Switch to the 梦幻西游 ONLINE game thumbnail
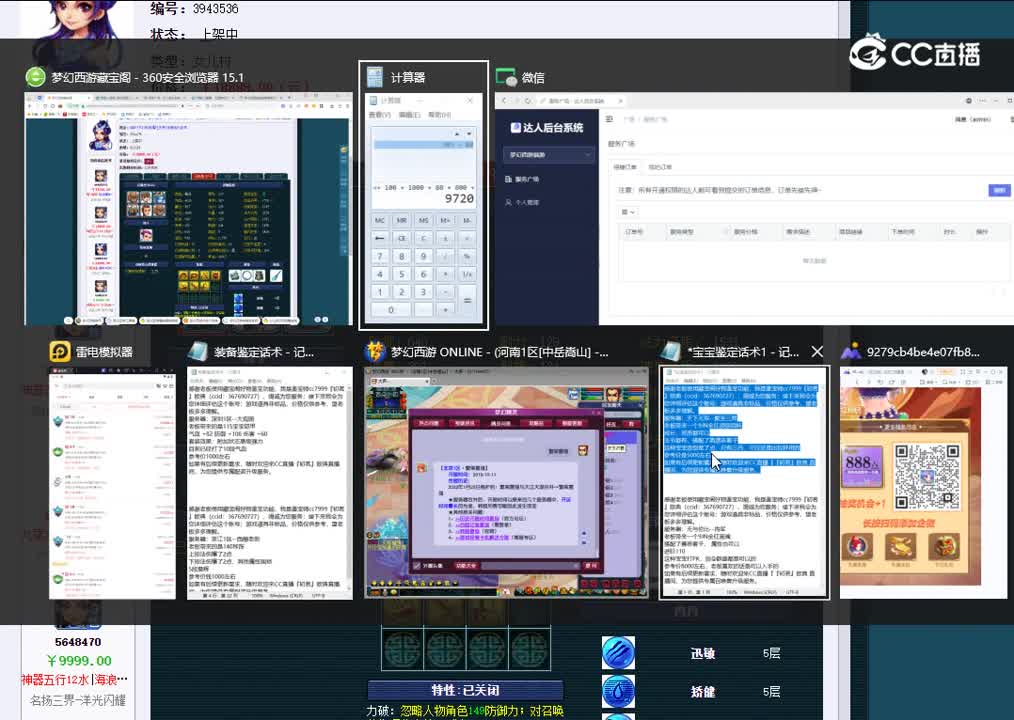1014x720 pixels. [x=506, y=483]
